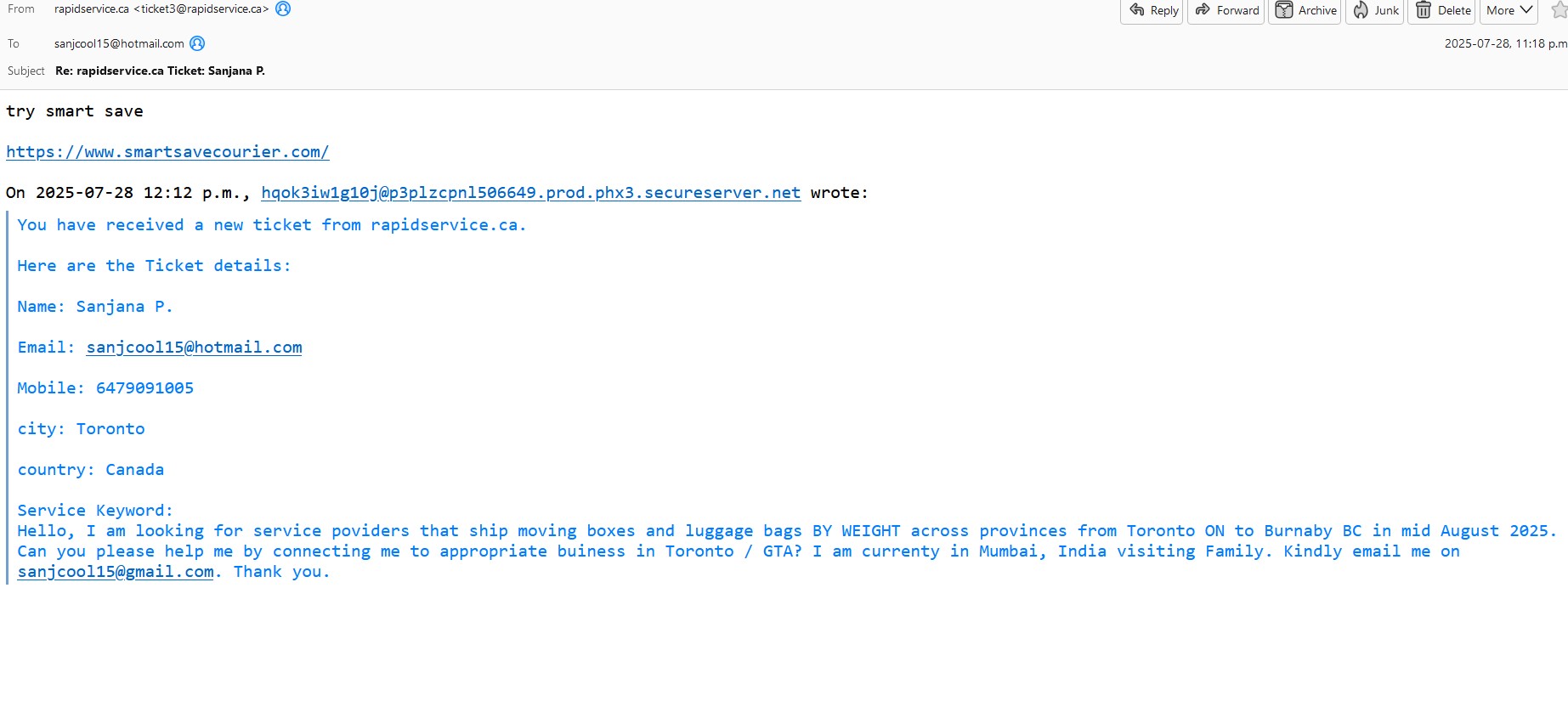Screen dimensions: 1568x701
Task: Expand the More actions dropdown
Action: (x=1509, y=10)
